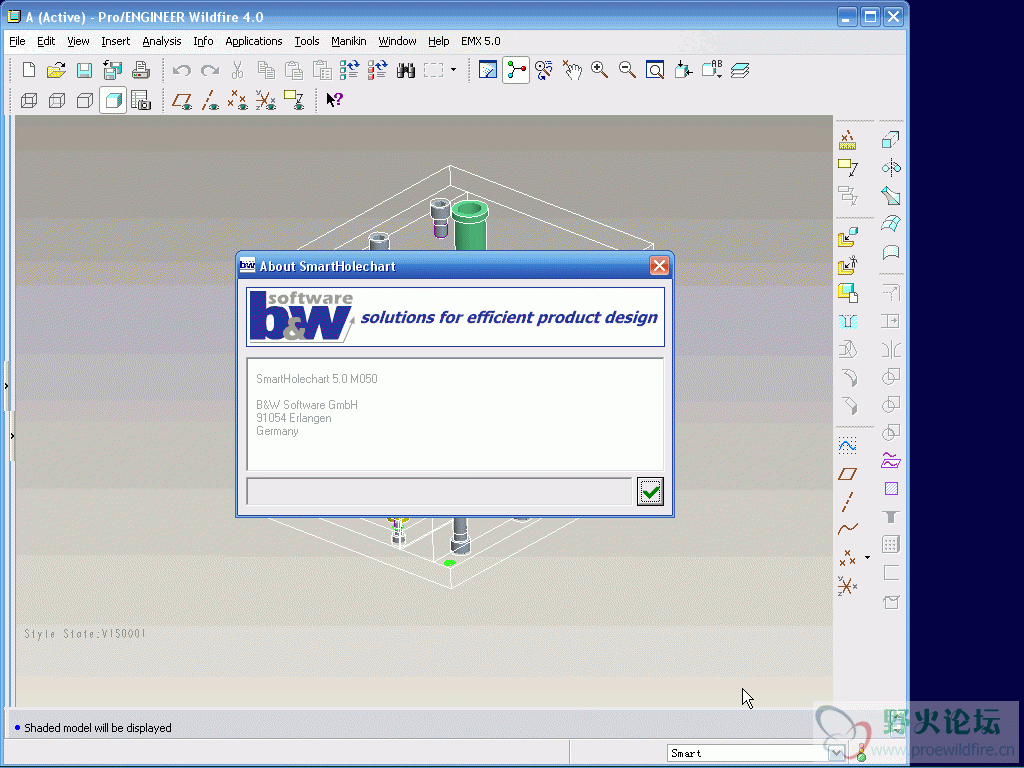Toggle datum planes visibility
Viewport: 1024px width, 768px height.
182,101
